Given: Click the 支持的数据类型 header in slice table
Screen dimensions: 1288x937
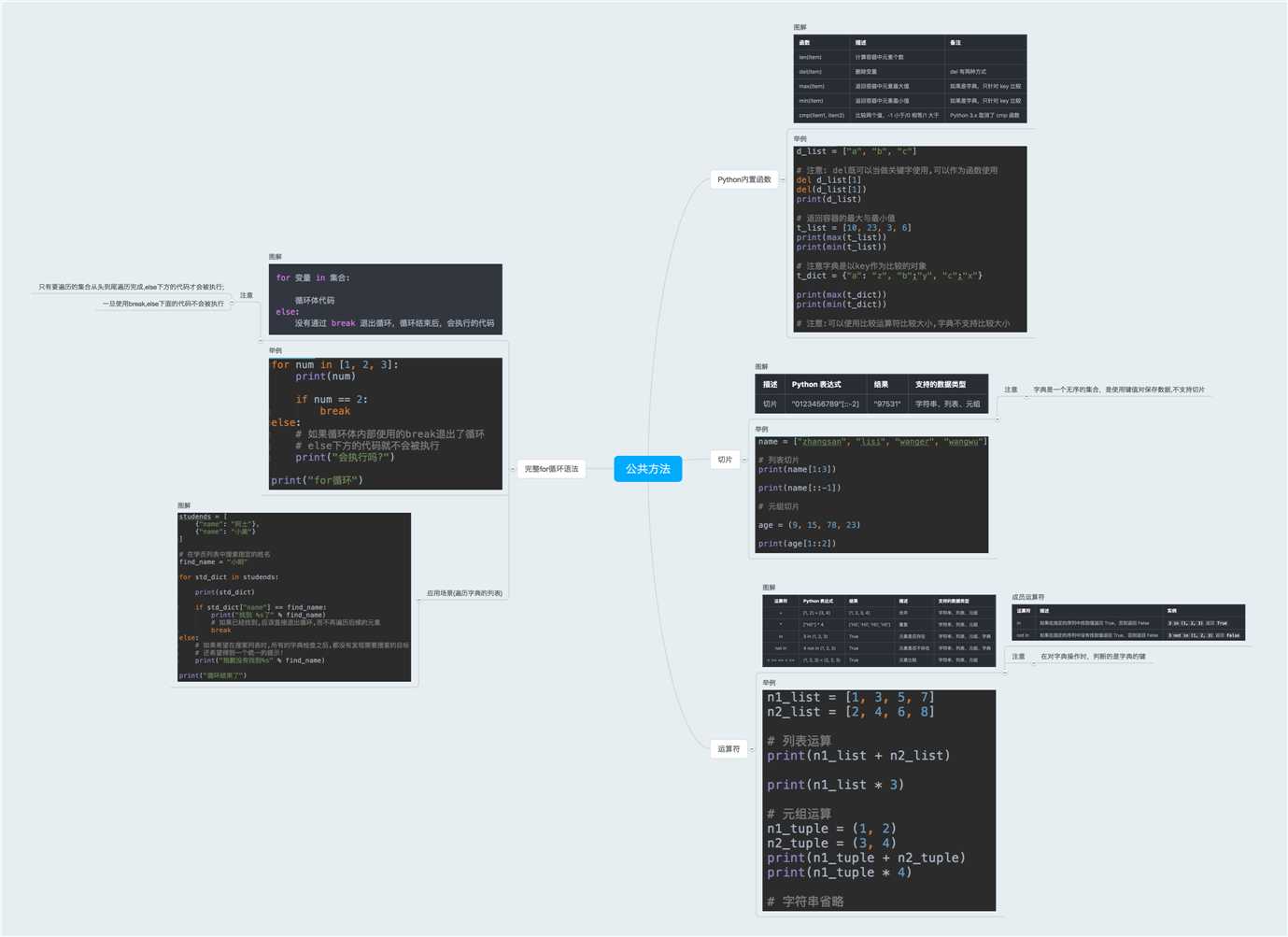Looking at the screenshot, I should pyautogui.click(x=941, y=384).
